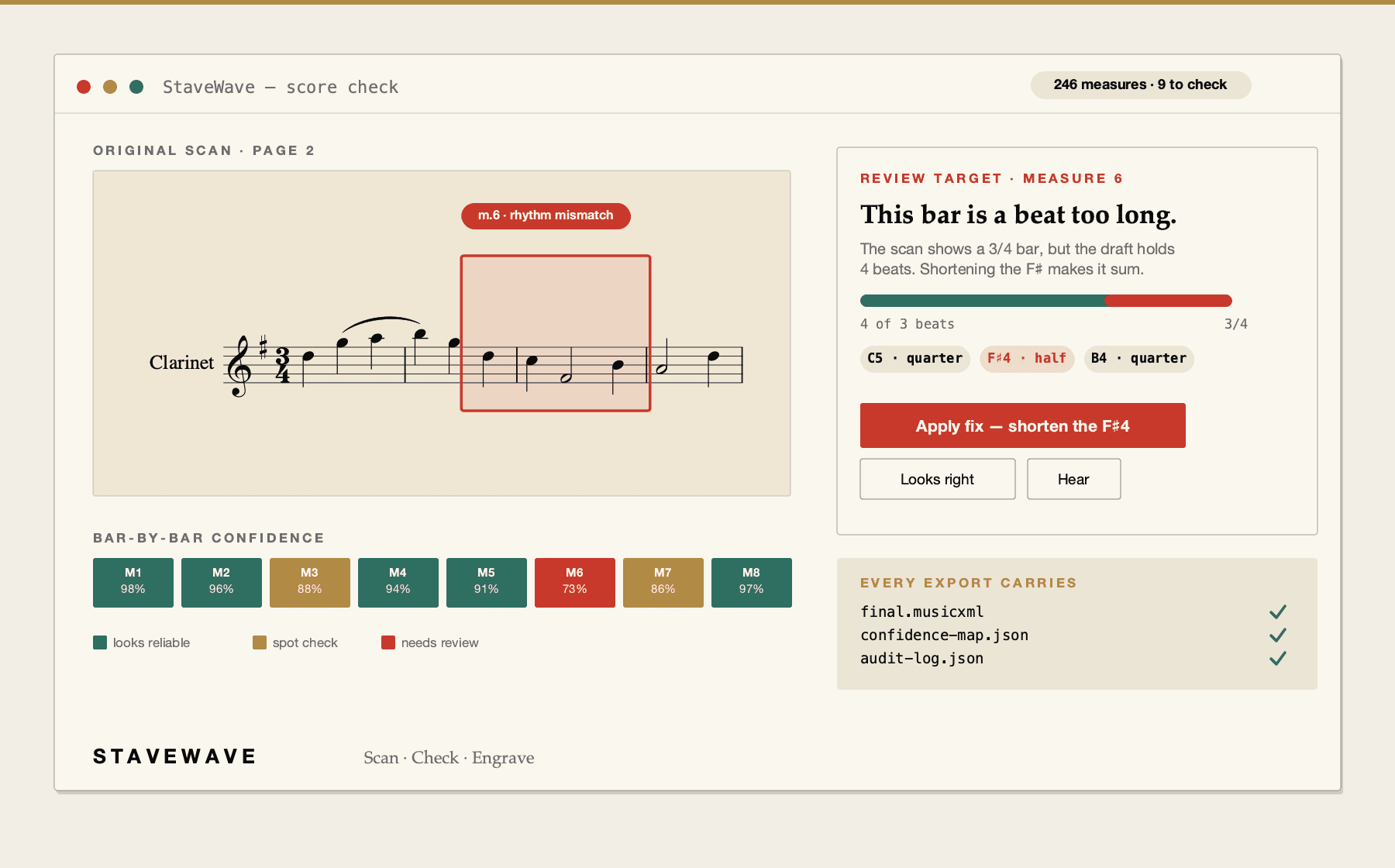Click the REVIEW TARGET · MEASURE 6 heading
The width and height of the screenshot is (1395, 868).
992,178
